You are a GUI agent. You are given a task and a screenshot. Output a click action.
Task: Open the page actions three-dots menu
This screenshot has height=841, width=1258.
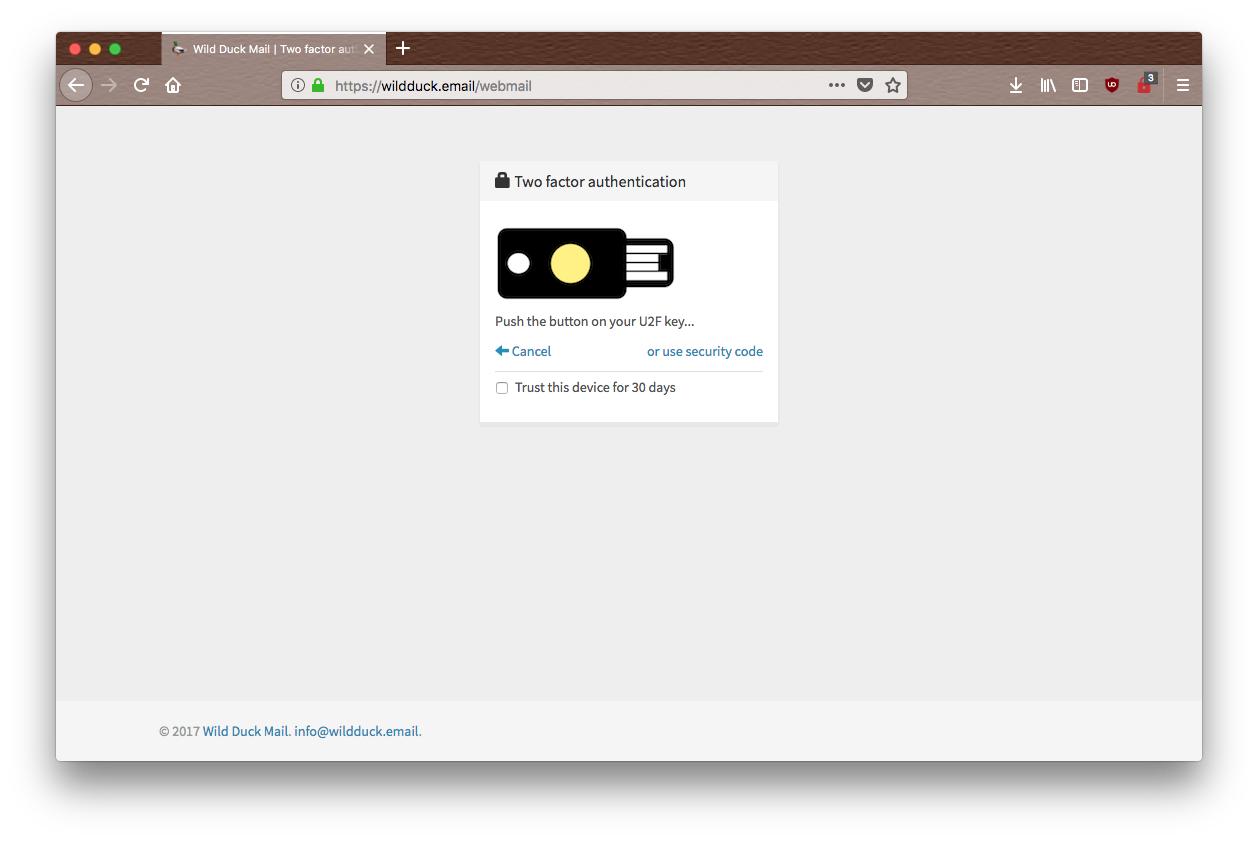tap(837, 85)
